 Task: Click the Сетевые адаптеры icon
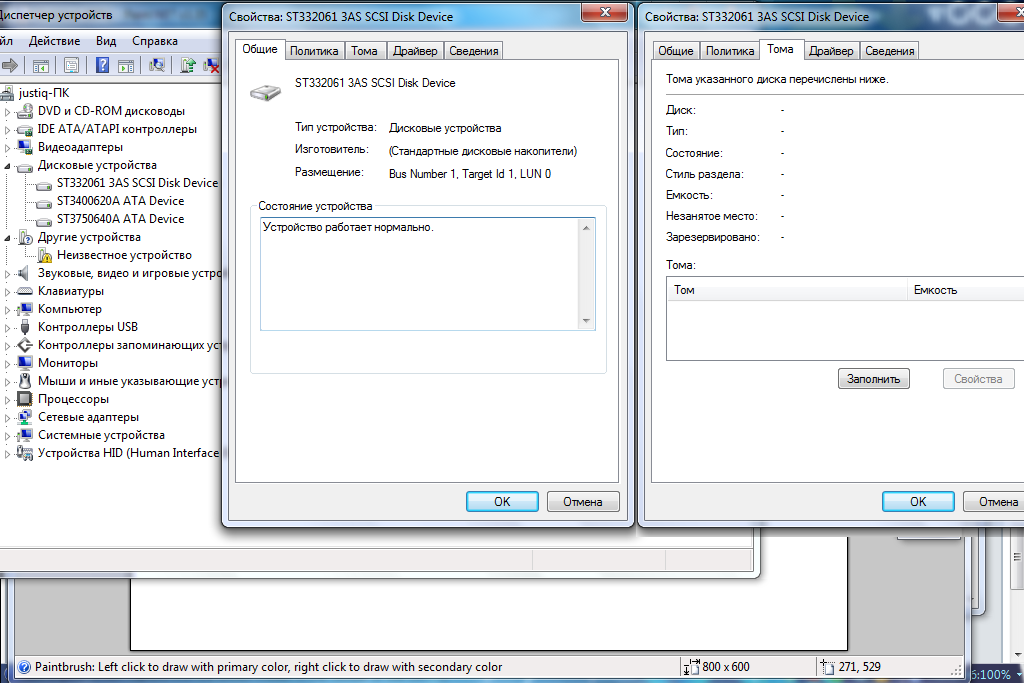[25, 417]
